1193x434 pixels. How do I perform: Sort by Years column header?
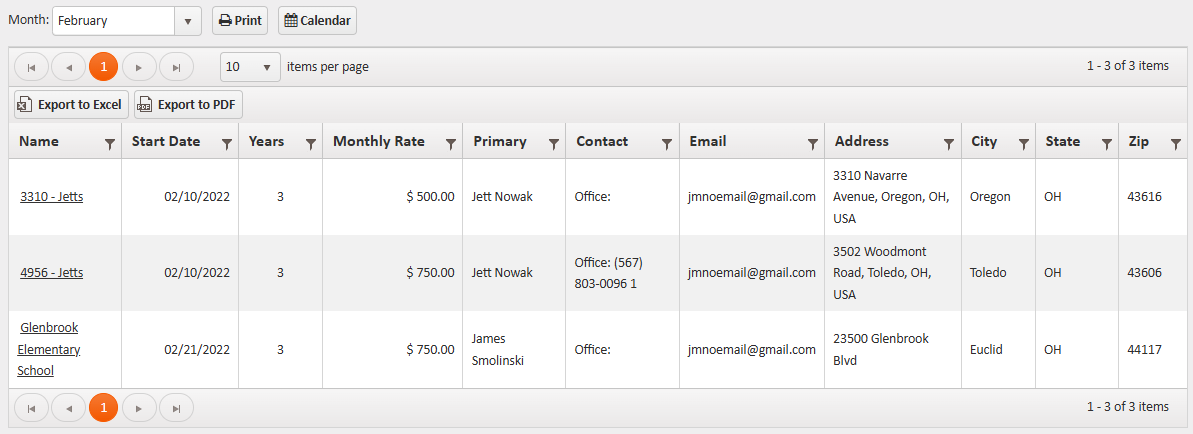[266, 142]
